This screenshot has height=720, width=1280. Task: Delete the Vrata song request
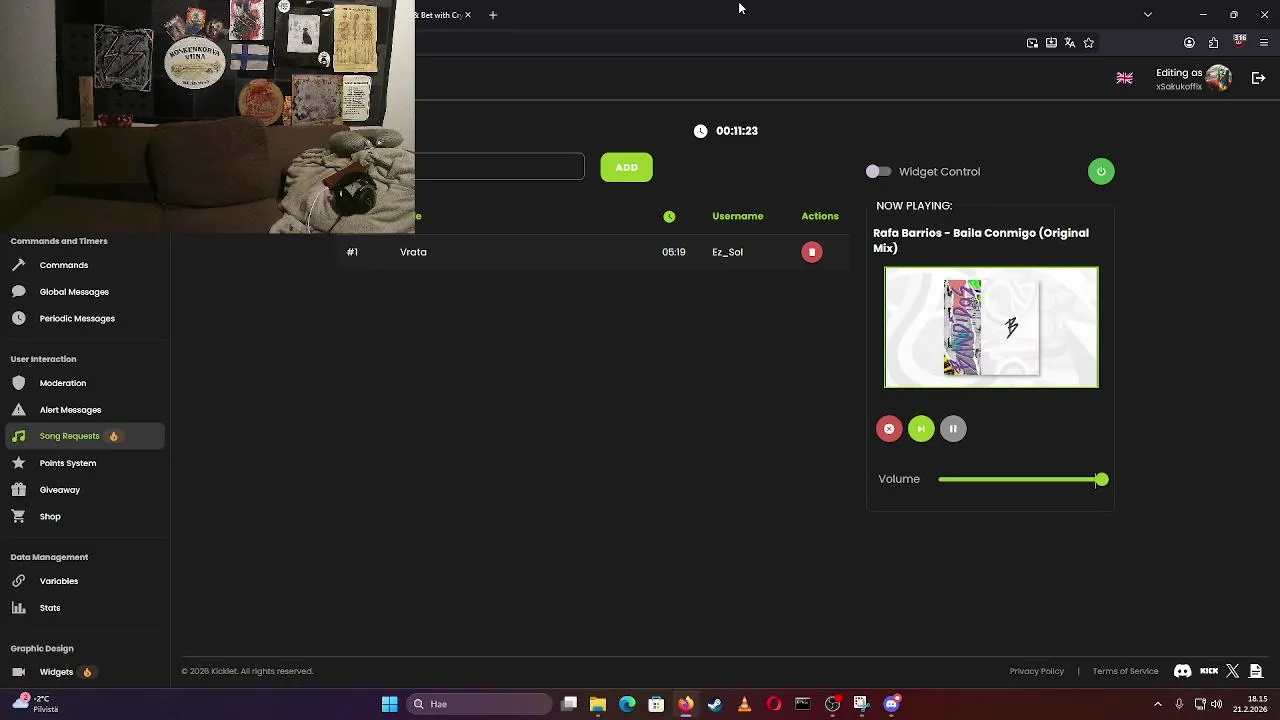pos(812,252)
